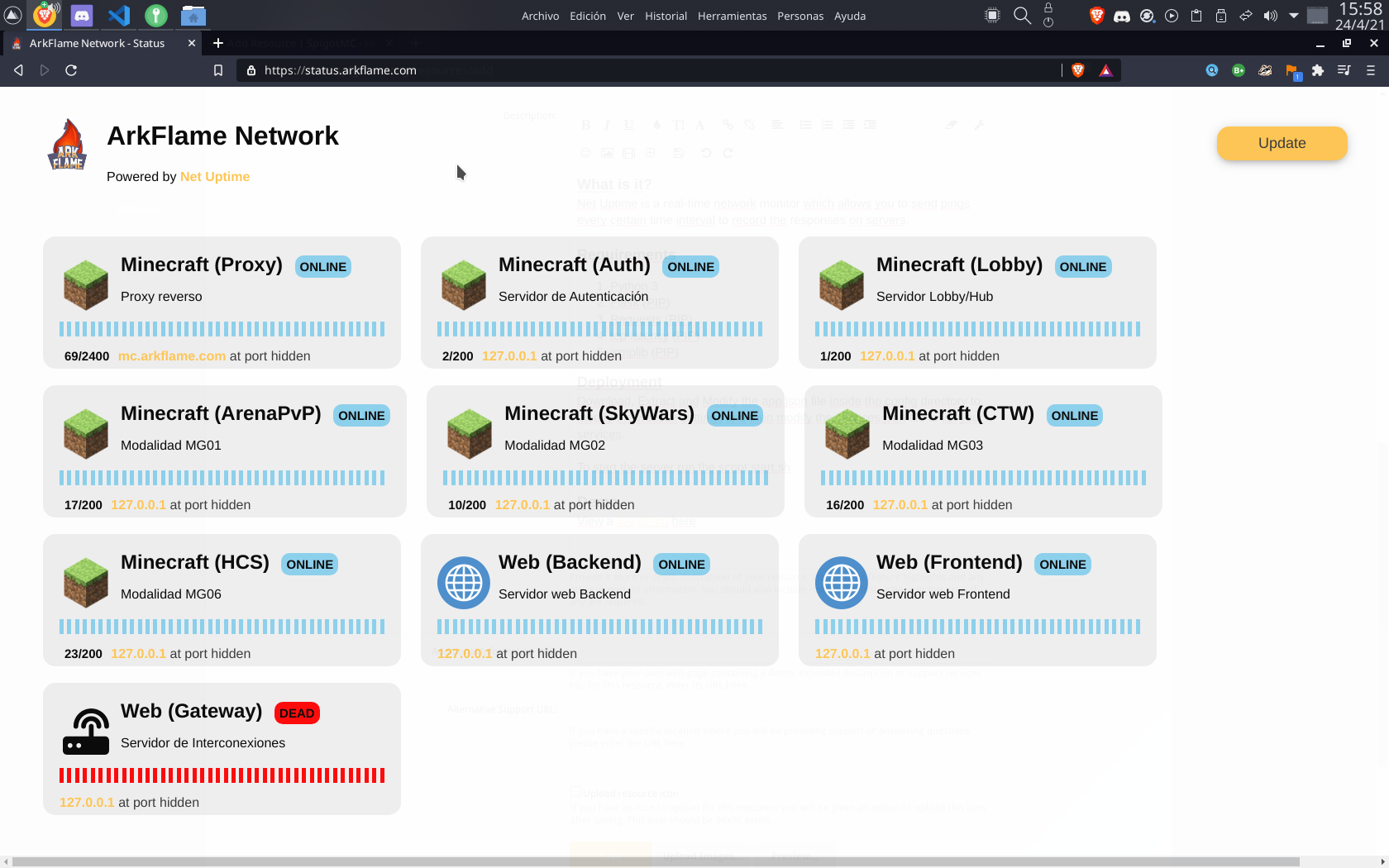Bookmark this page with the bookmark icon

pyautogui.click(x=218, y=70)
